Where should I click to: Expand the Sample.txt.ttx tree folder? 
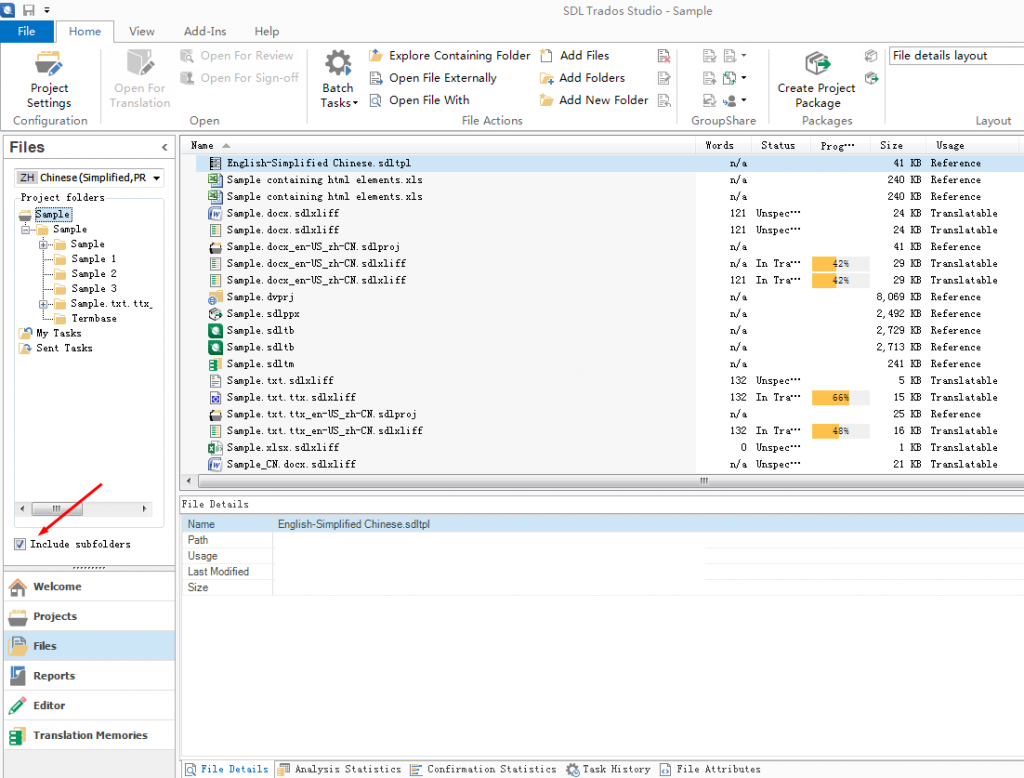click(45, 304)
